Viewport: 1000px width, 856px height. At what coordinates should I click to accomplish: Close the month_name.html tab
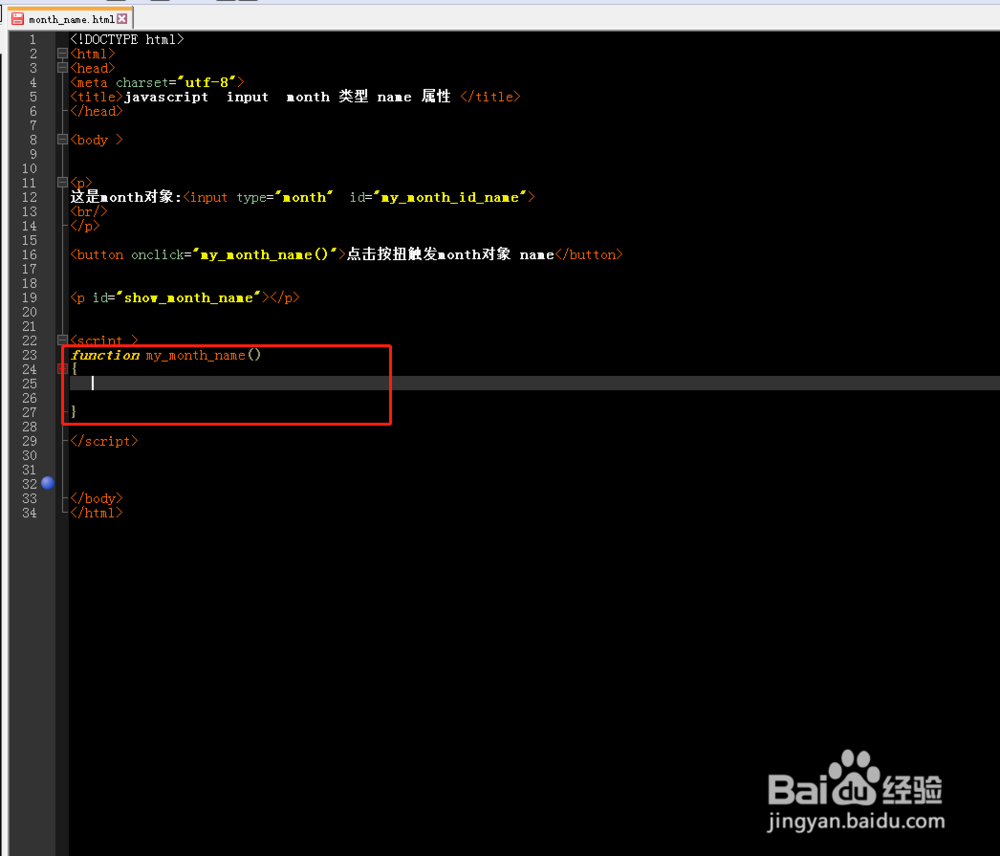click(x=122, y=18)
